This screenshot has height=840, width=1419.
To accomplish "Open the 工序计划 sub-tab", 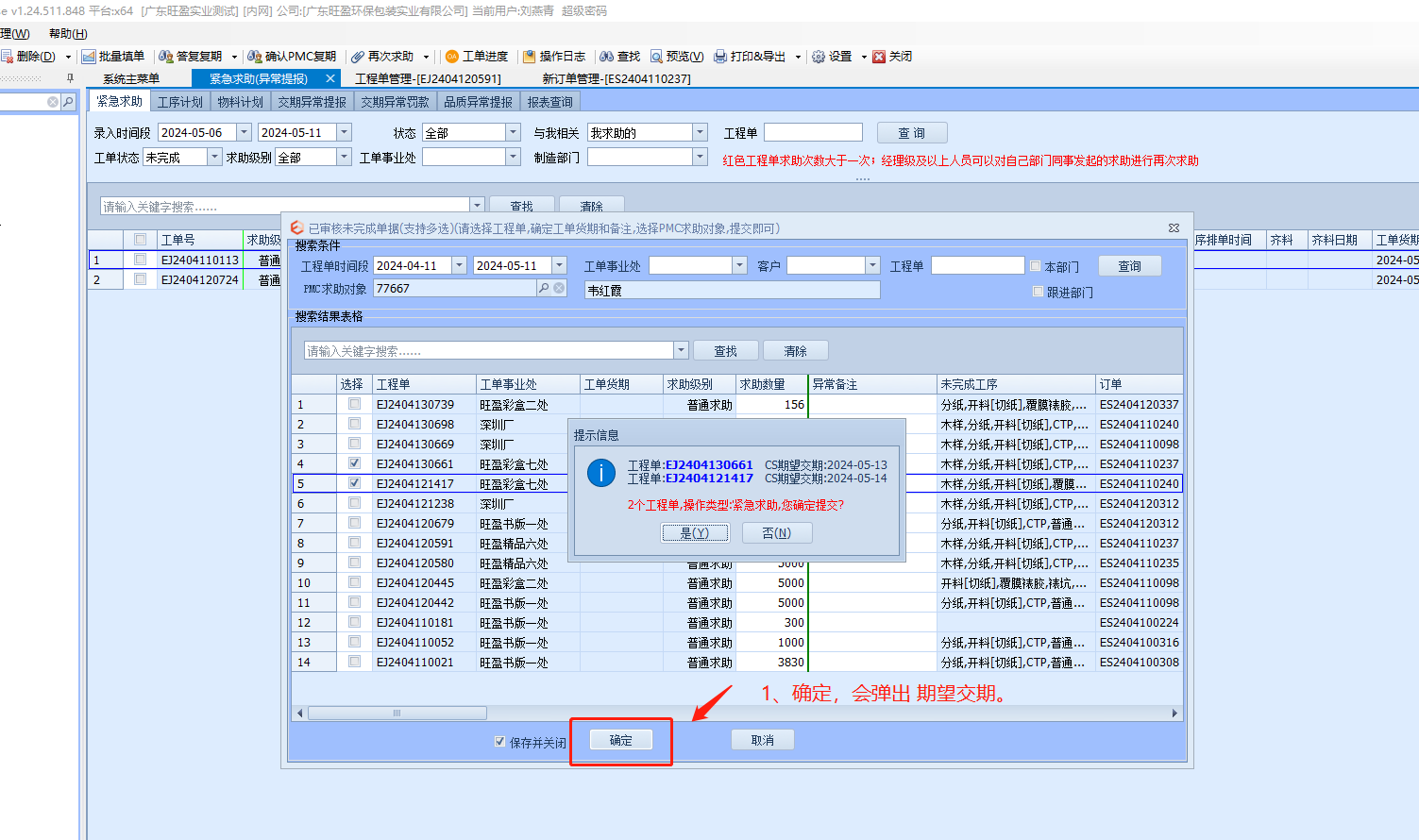I will tap(180, 101).
